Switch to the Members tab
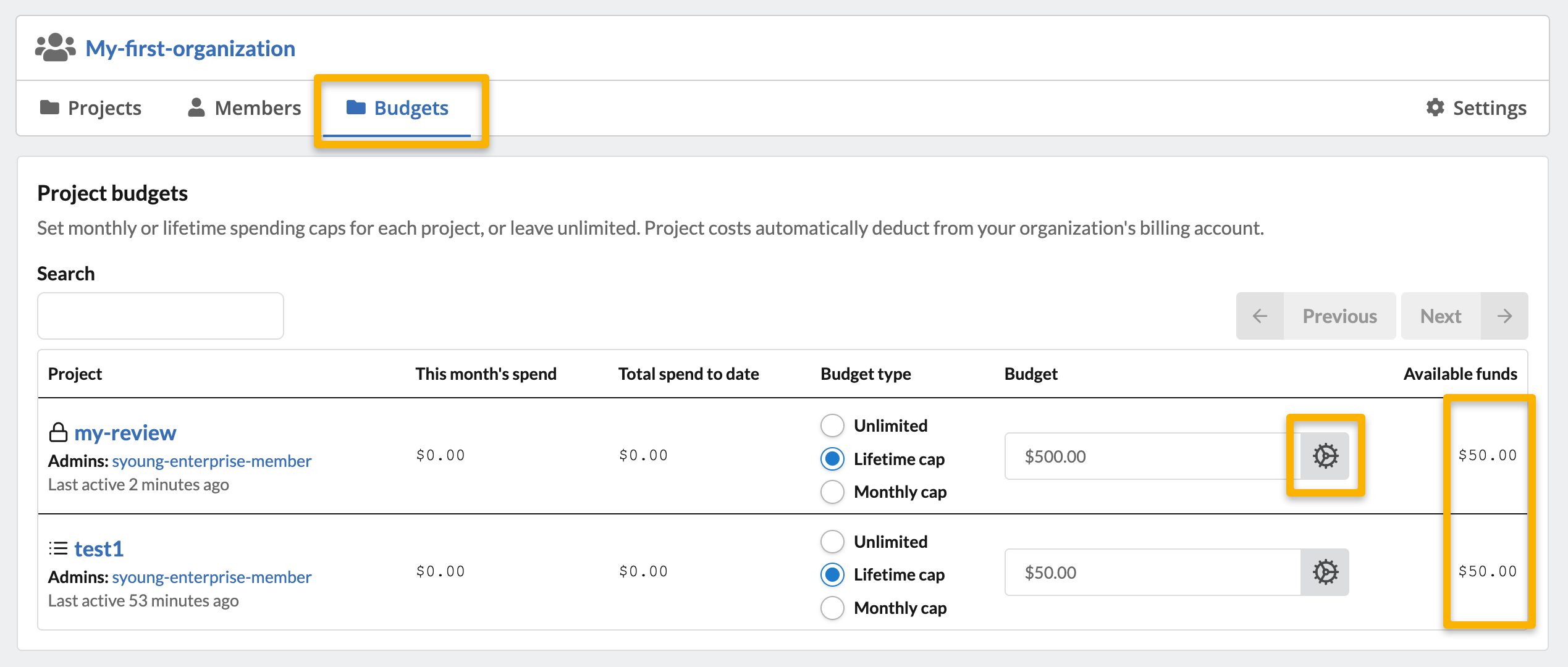The image size is (1568, 667). pyautogui.click(x=245, y=108)
